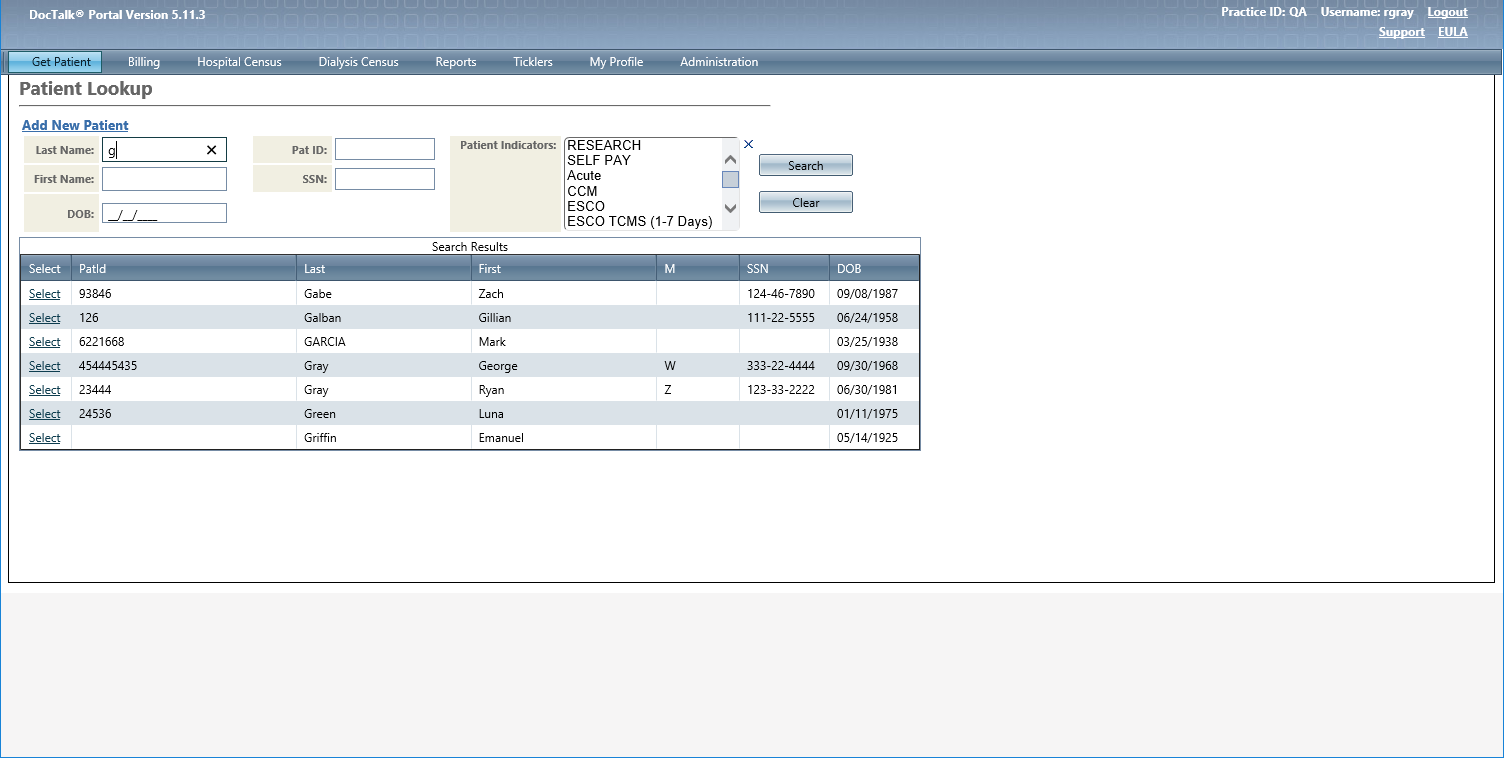Sort results by the Last column header
This screenshot has width=1504, height=758.
315,269
